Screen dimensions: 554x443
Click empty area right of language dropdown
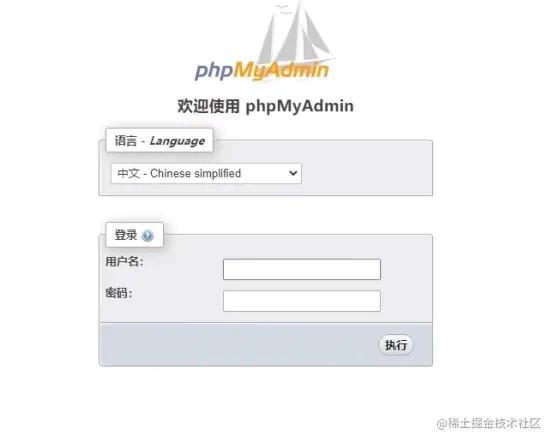point(366,173)
